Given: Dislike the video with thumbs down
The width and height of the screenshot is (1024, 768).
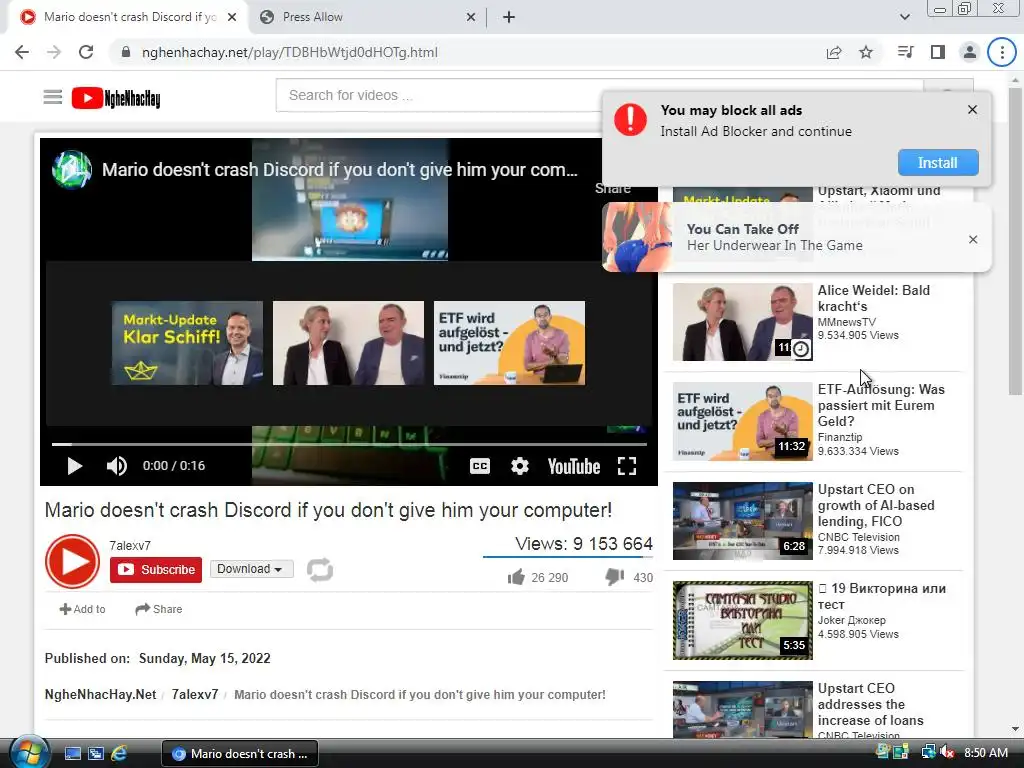Looking at the screenshot, I should [615, 577].
